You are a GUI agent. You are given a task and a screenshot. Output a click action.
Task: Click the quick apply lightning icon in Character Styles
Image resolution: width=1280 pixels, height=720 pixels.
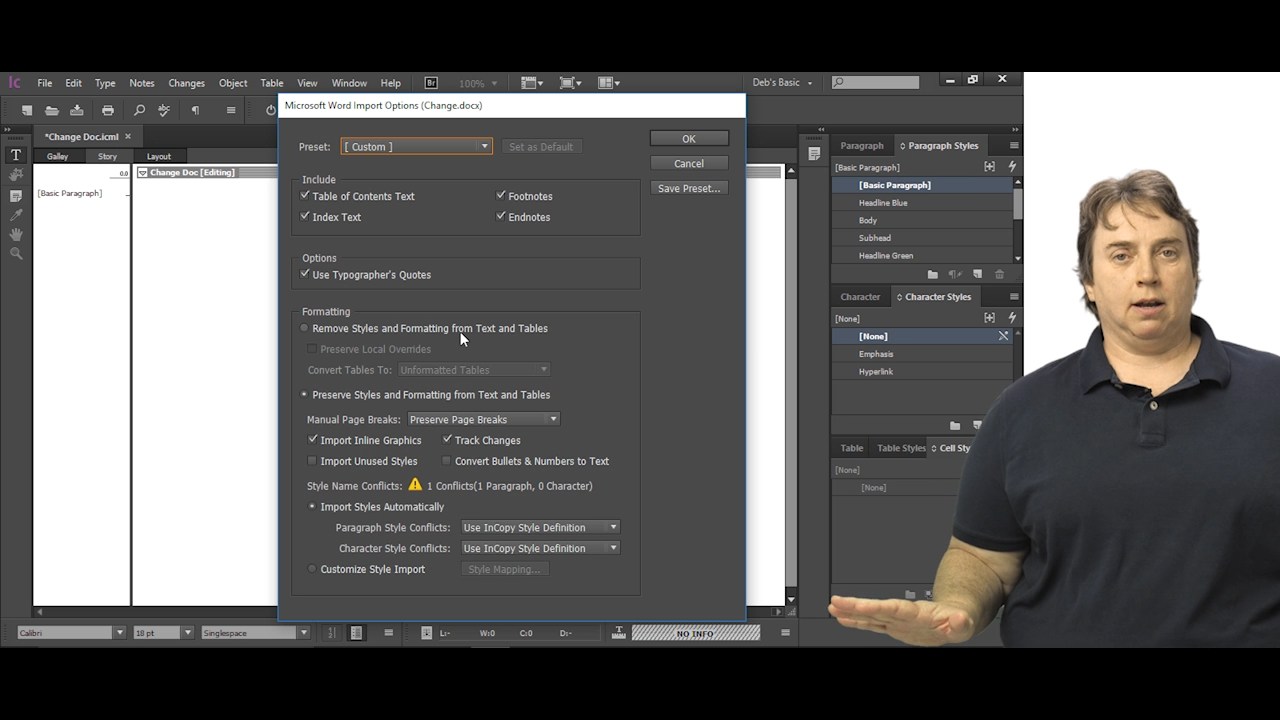pyautogui.click(x=1012, y=318)
